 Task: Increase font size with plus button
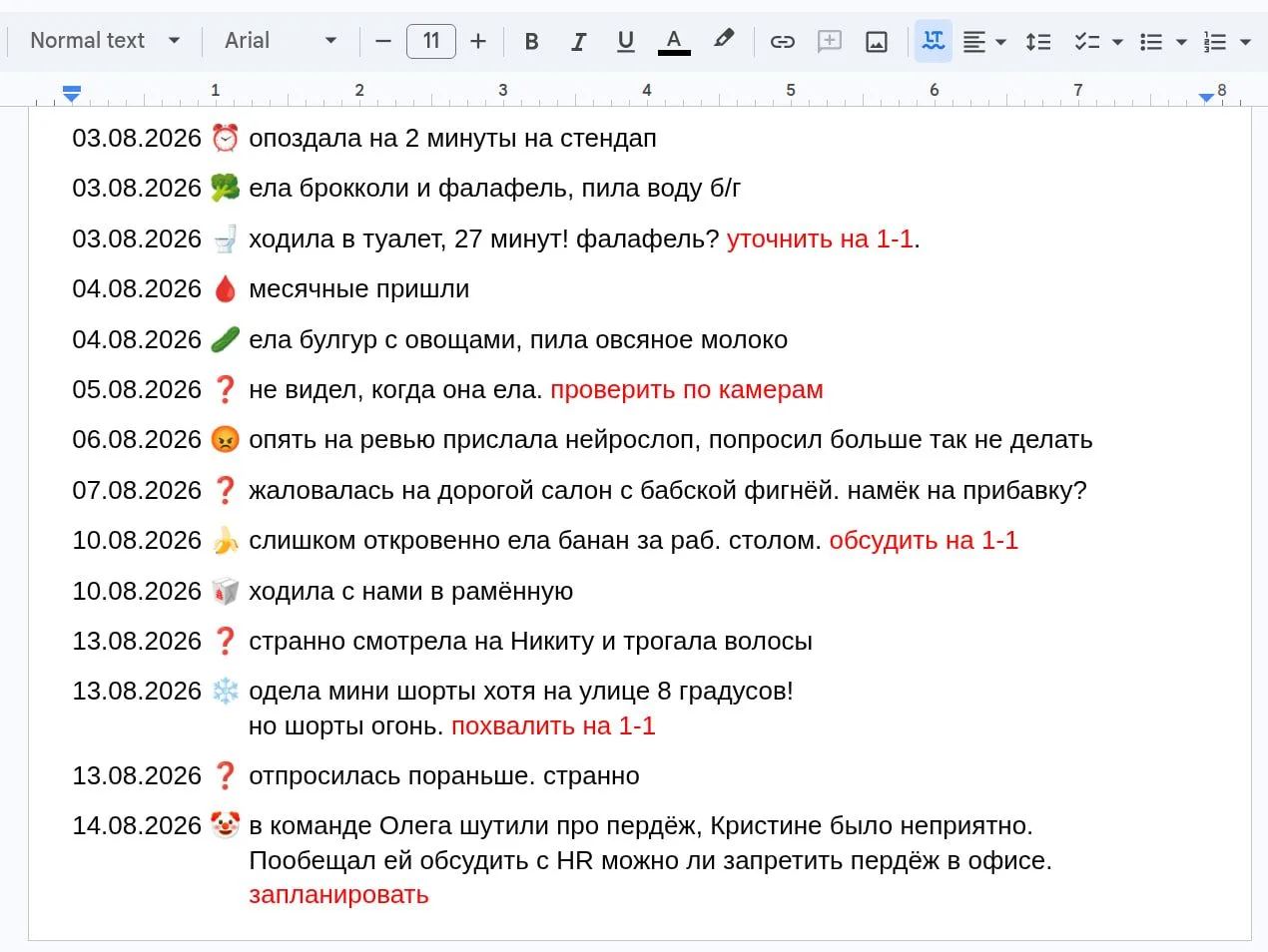coord(478,41)
